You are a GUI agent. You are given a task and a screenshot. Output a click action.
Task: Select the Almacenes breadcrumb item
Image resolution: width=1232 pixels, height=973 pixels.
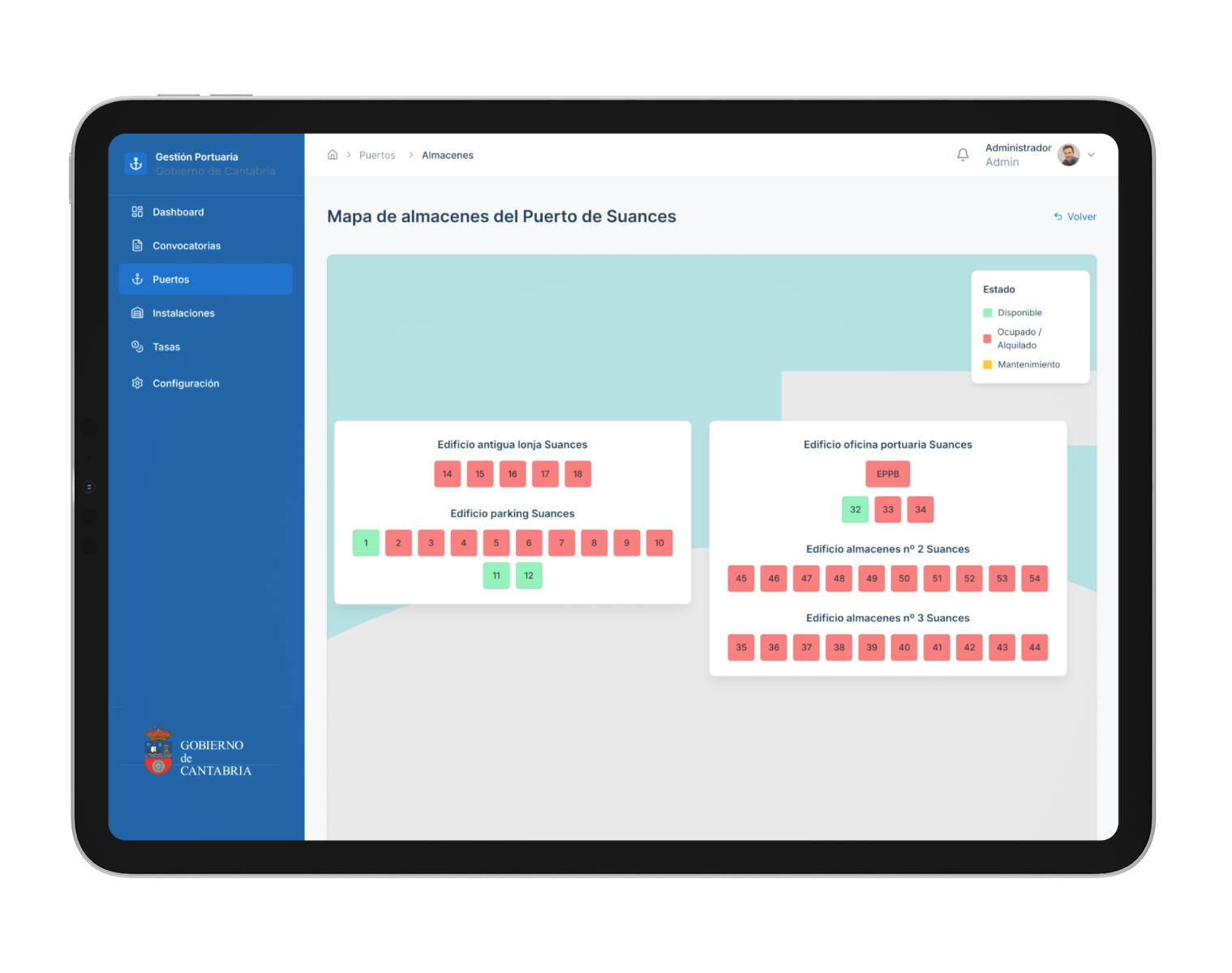pyautogui.click(x=447, y=155)
